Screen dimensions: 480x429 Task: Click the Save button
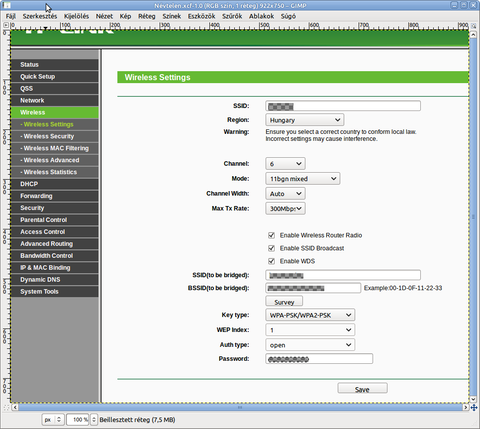click(362, 389)
